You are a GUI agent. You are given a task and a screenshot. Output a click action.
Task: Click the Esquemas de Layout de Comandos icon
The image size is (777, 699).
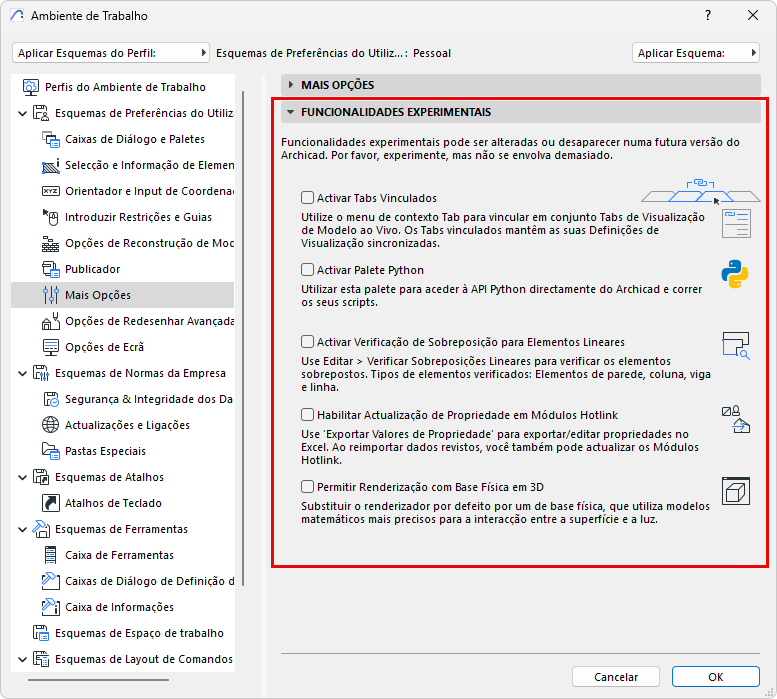pos(41,659)
